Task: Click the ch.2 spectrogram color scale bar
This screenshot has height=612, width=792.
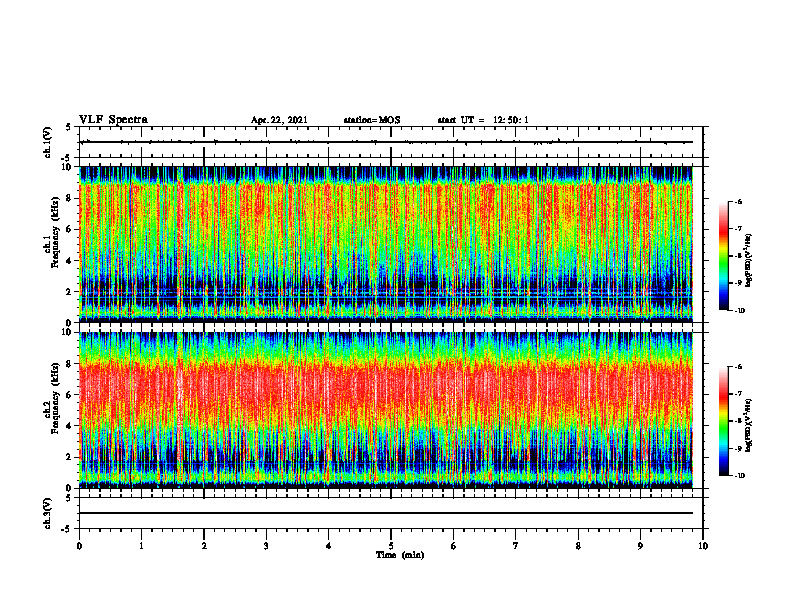Action: 724,421
